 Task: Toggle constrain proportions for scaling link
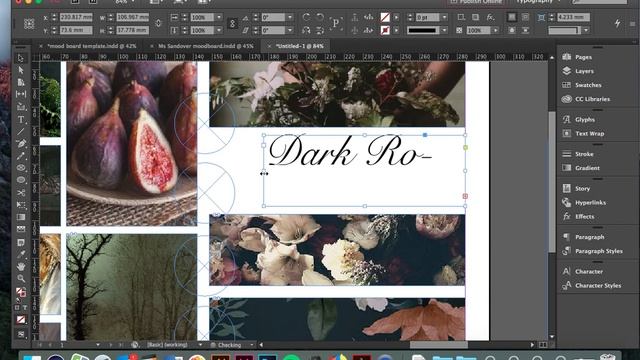(x=232, y=24)
